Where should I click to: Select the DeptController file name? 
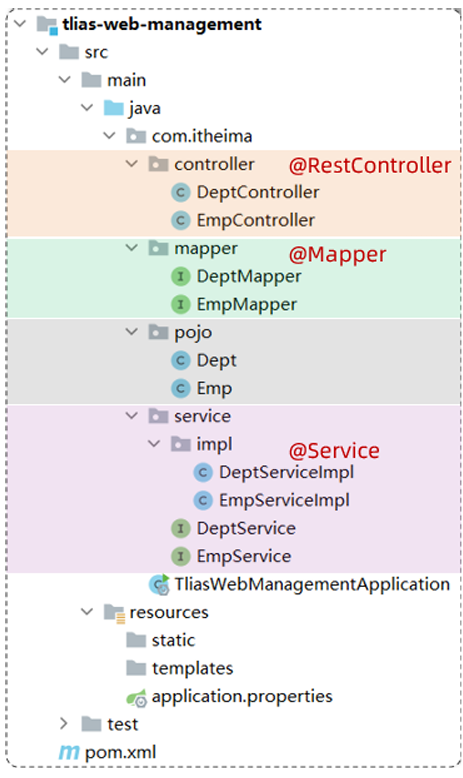click(258, 193)
